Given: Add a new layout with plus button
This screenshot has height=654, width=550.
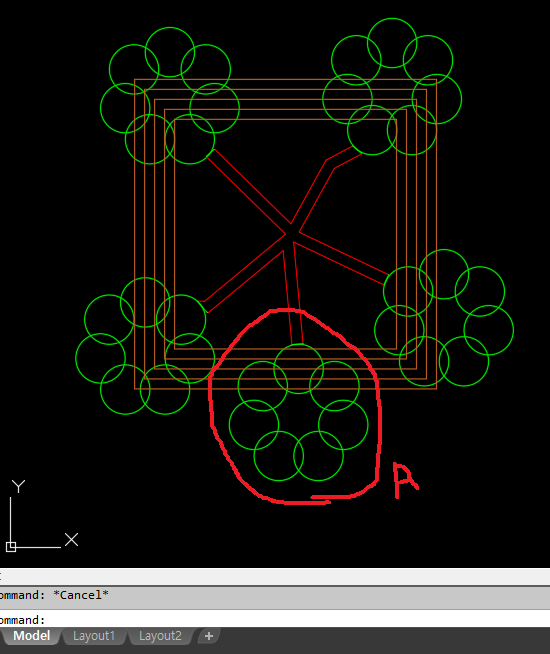Looking at the screenshot, I should [x=209, y=636].
